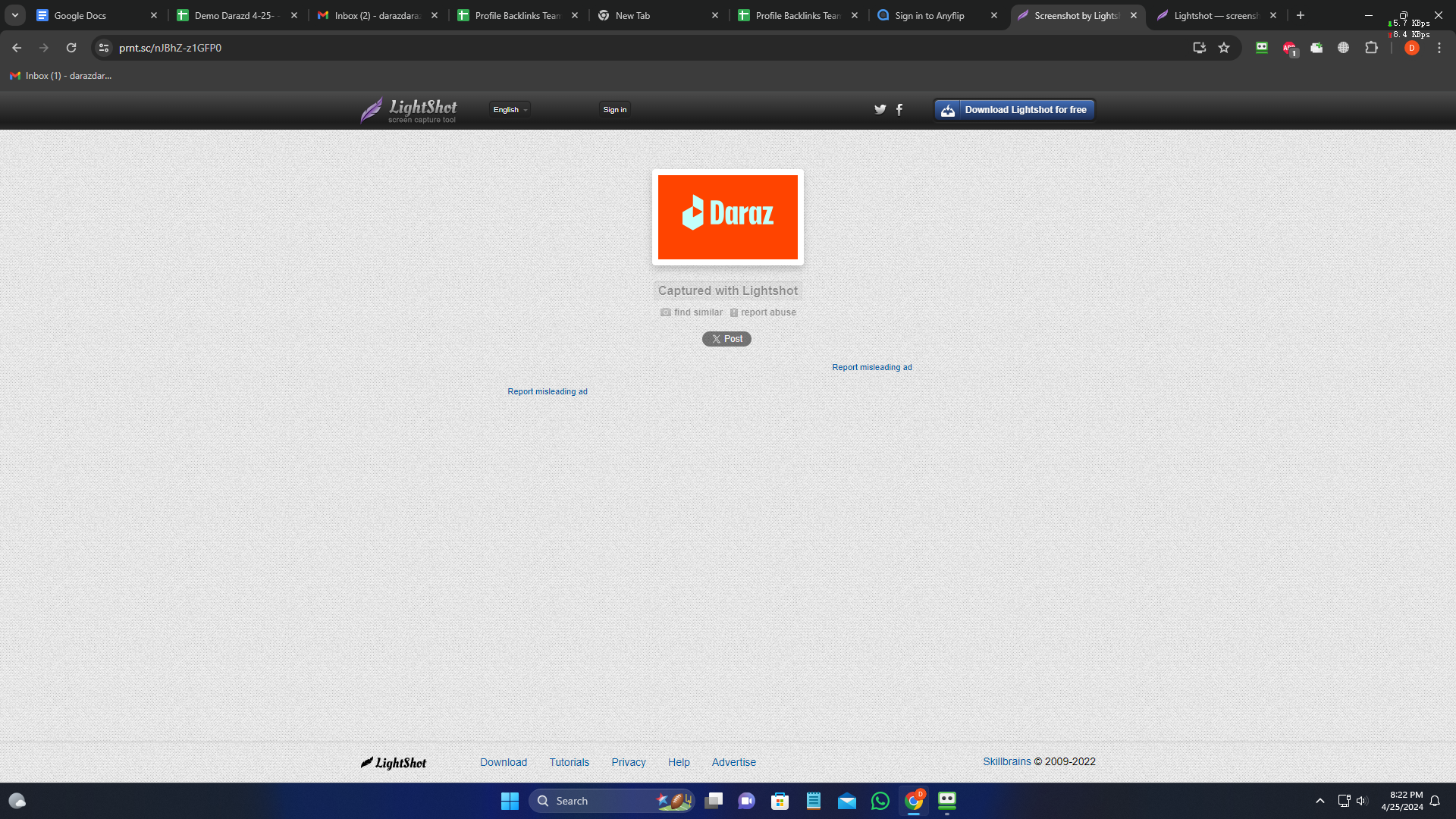Expand the English language dropdown

509,110
